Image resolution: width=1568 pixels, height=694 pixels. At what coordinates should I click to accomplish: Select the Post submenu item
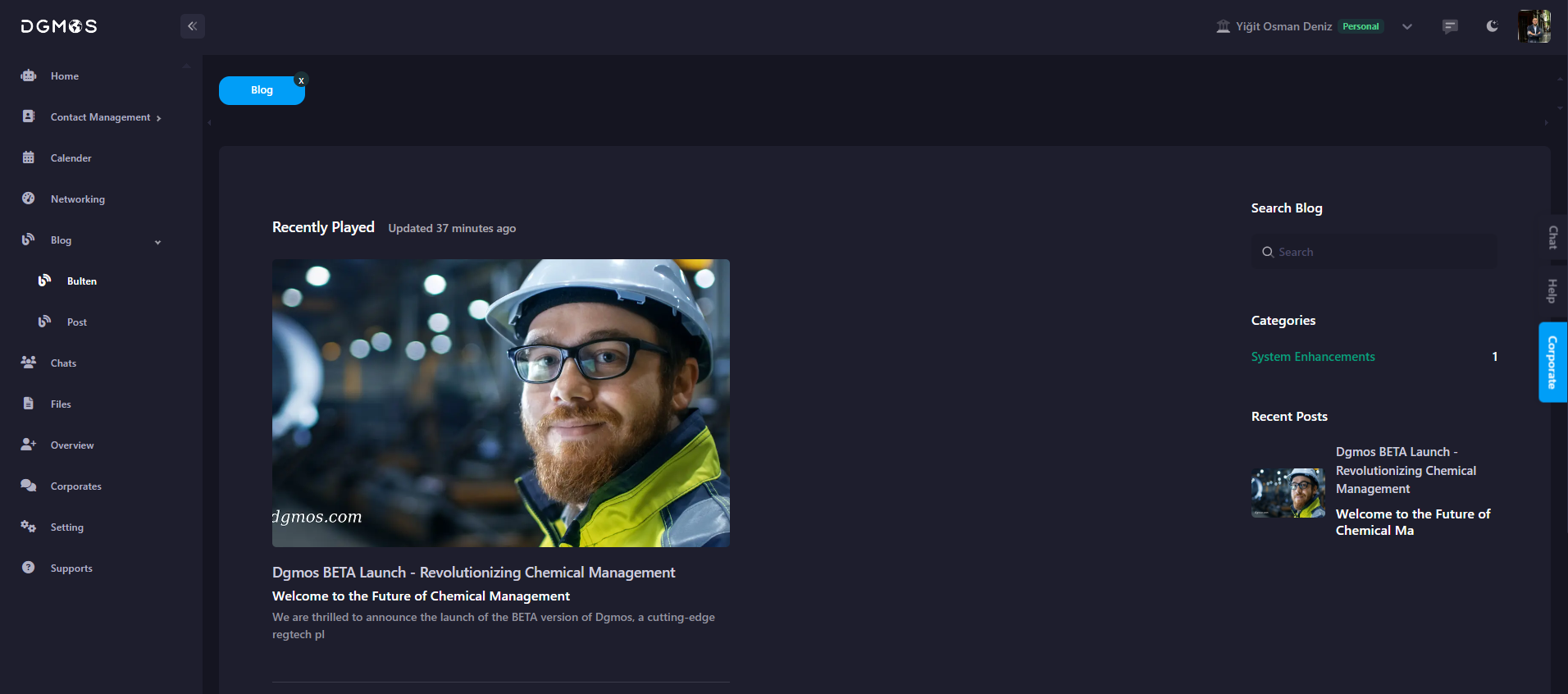tap(76, 322)
